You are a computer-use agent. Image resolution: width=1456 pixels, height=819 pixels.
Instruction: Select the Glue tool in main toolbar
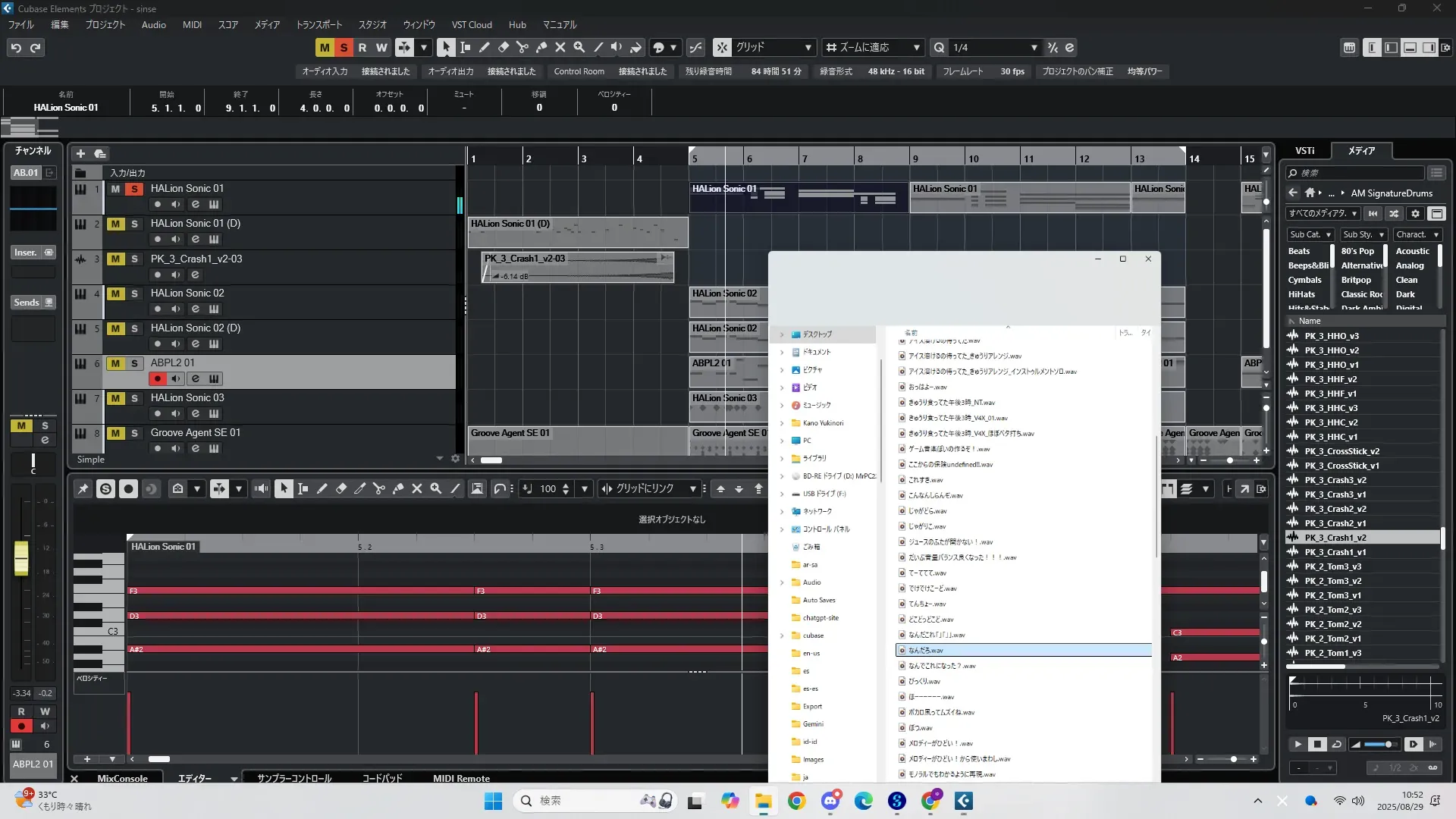(541, 47)
